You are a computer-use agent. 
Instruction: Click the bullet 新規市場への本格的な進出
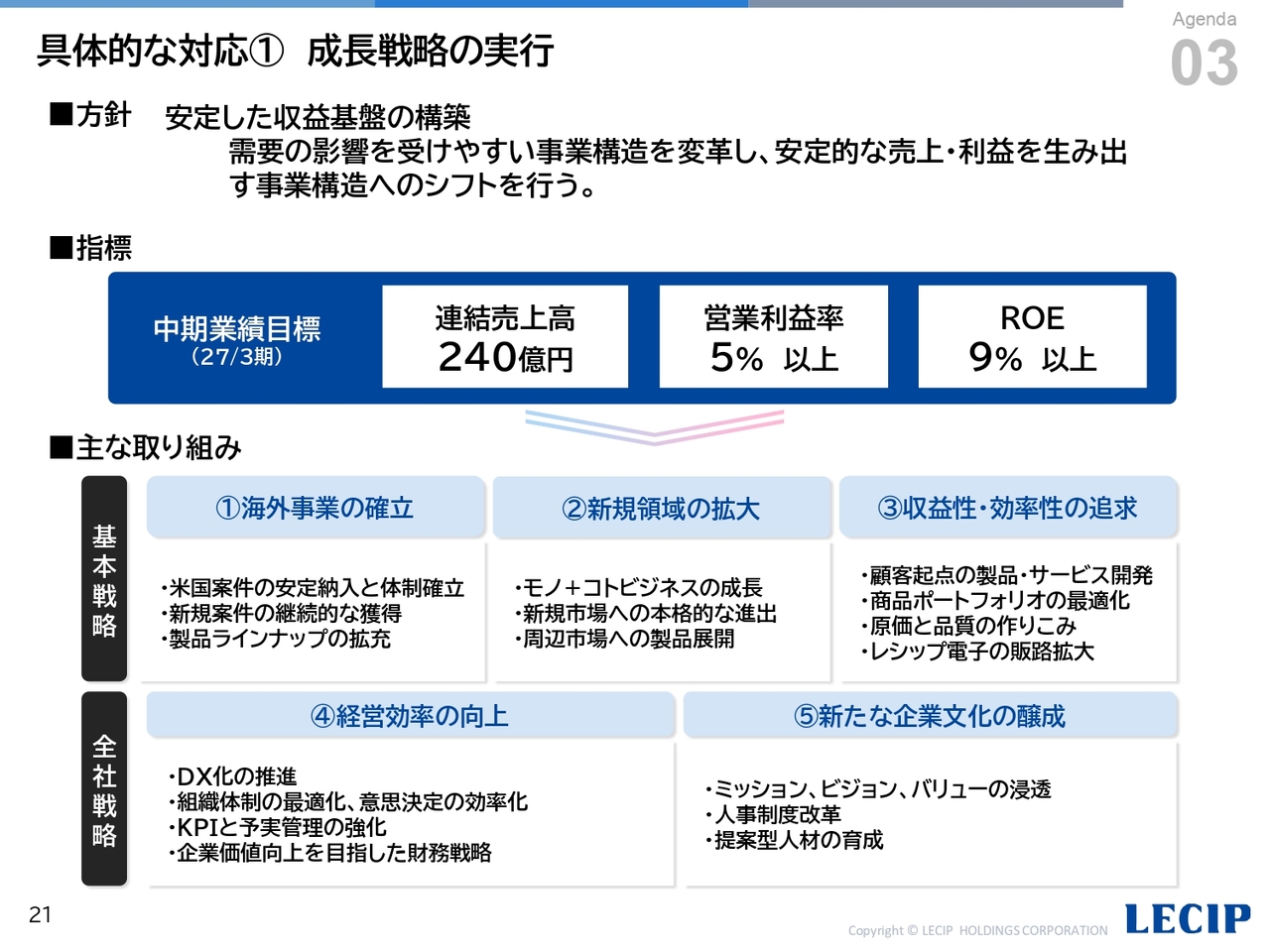click(645, 614)
